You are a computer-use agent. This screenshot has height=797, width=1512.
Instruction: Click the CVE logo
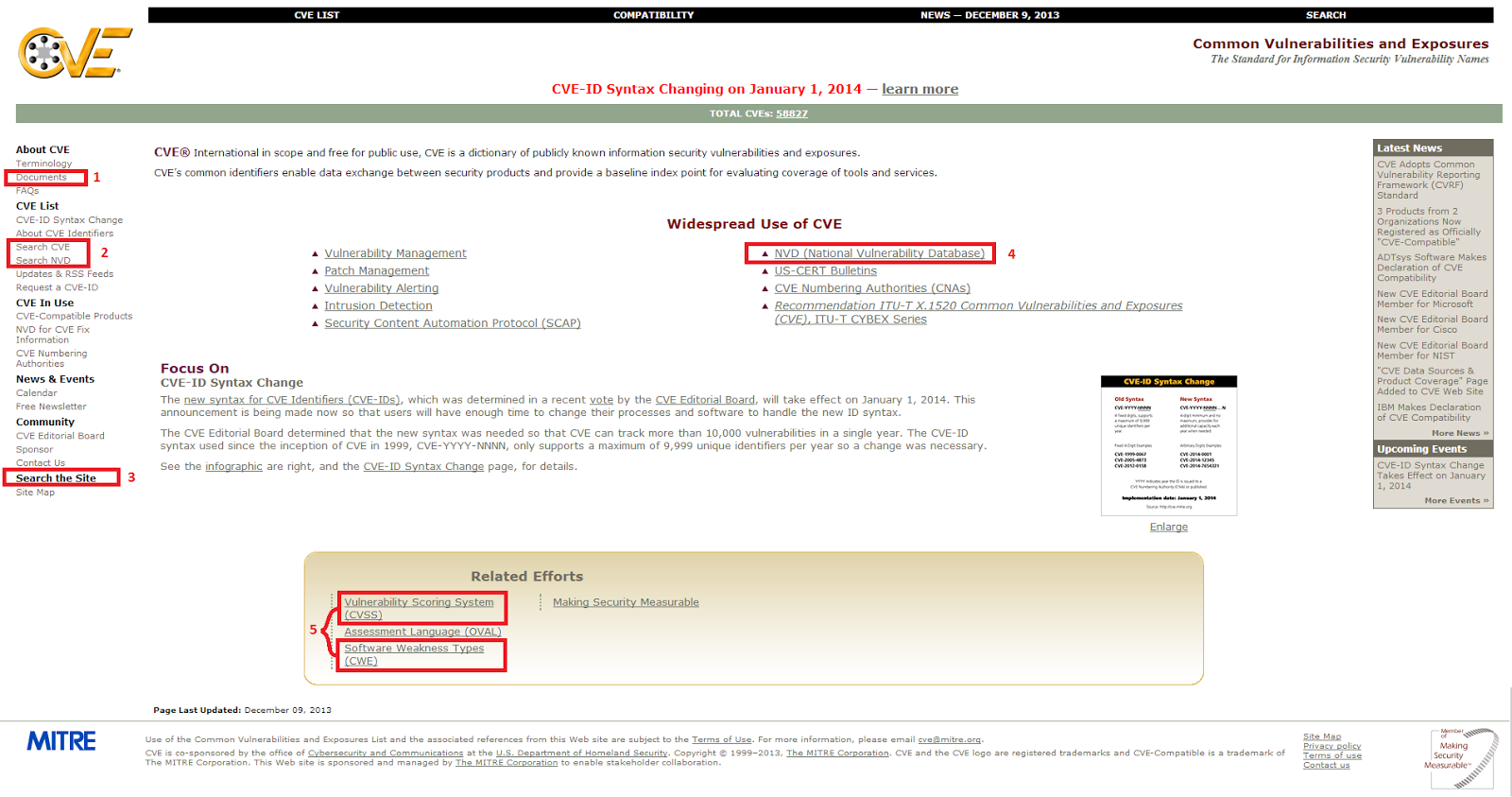pyautogui.click(x=75, y=53)
